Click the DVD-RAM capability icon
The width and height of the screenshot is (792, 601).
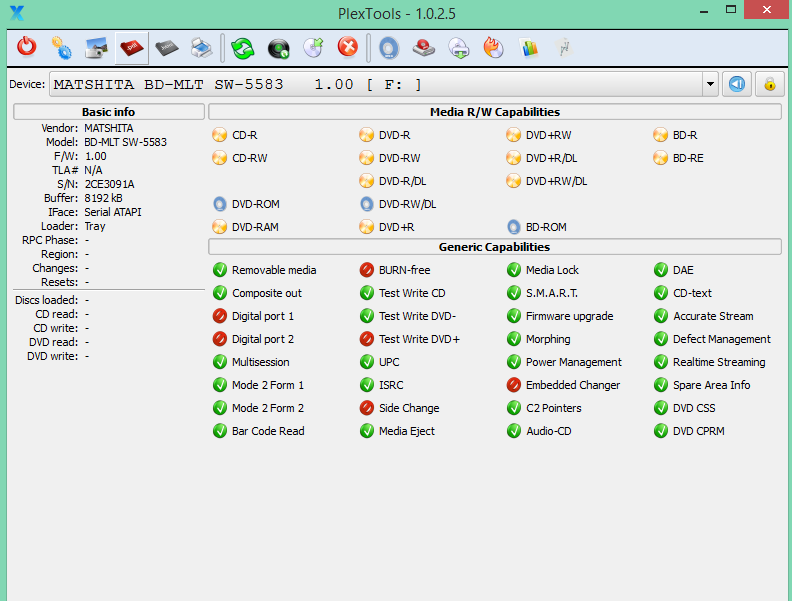click(x=220, y=227)
